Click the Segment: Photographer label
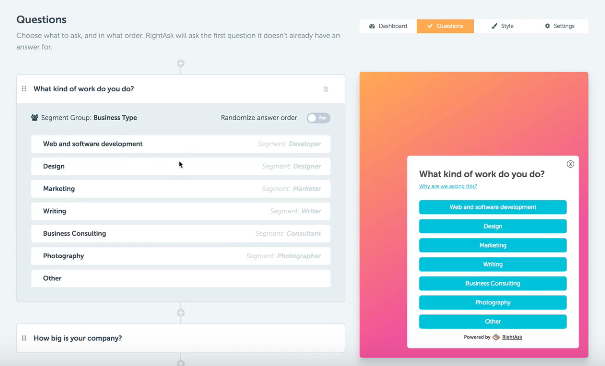Screen dimensions: 605x366 (284, 256)
